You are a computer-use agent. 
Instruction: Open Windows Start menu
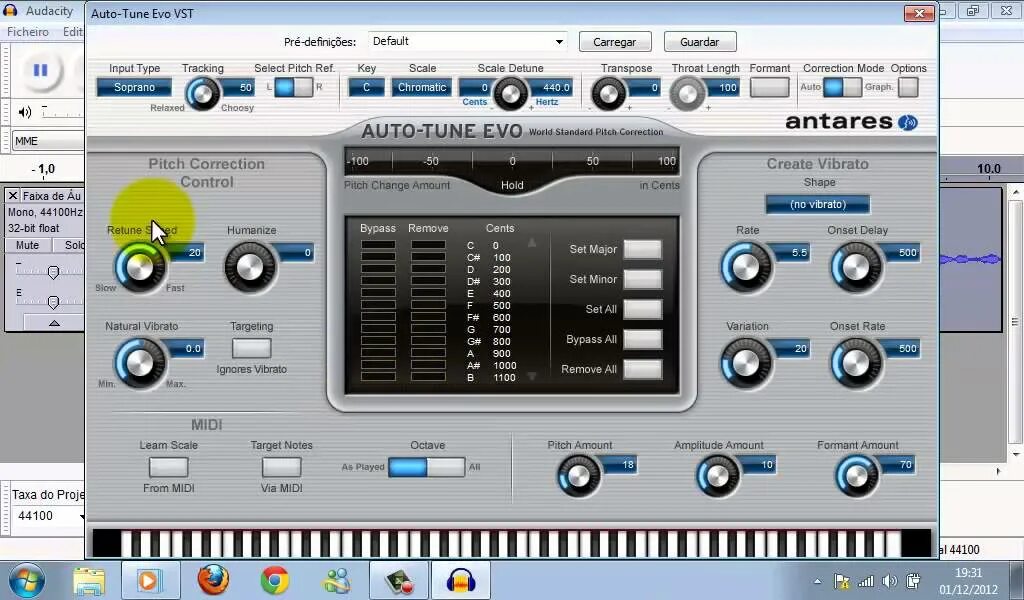click(26, 580)
